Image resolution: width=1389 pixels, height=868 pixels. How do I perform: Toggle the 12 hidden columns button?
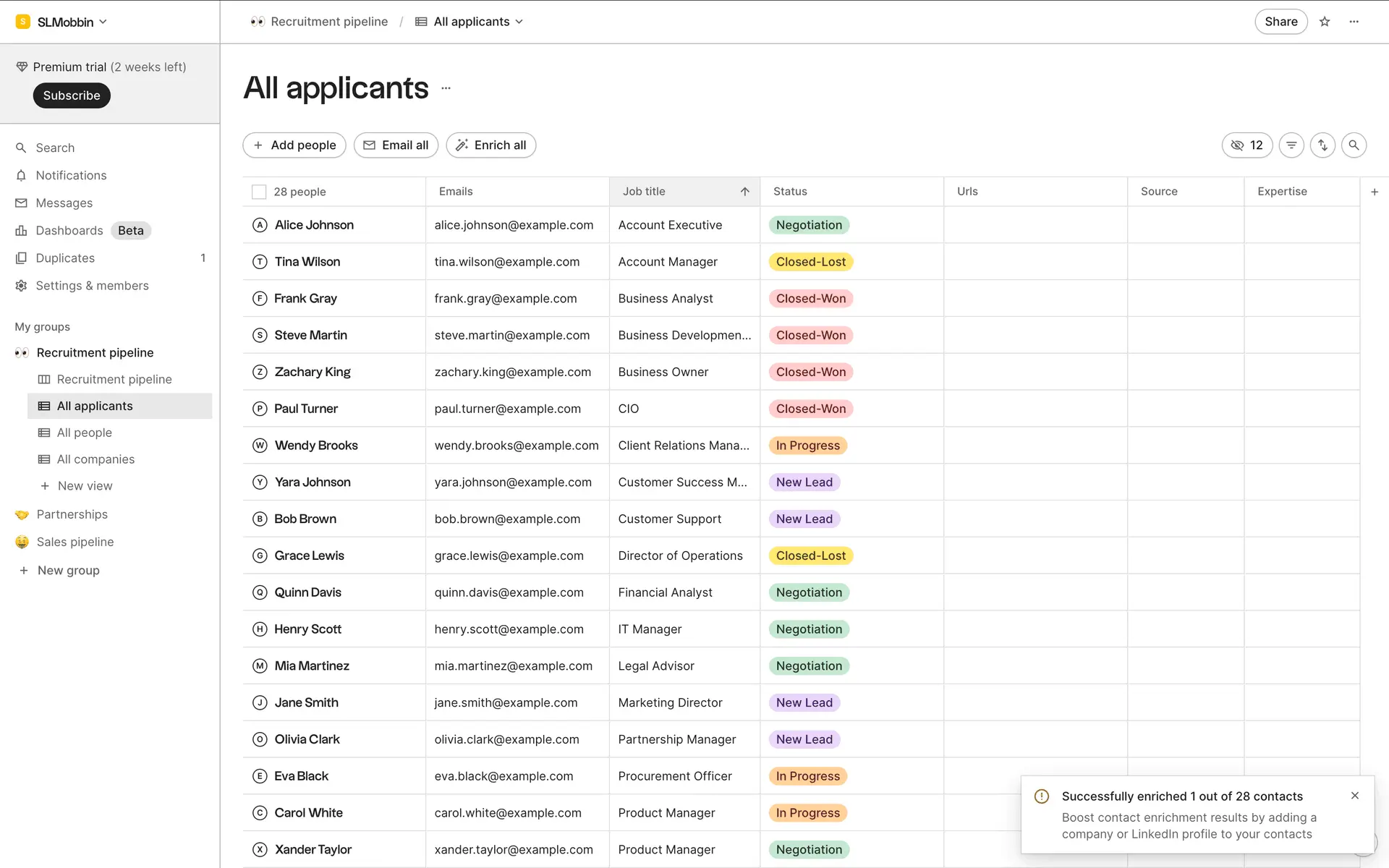pyautogui.click(x=1246, y=145)
